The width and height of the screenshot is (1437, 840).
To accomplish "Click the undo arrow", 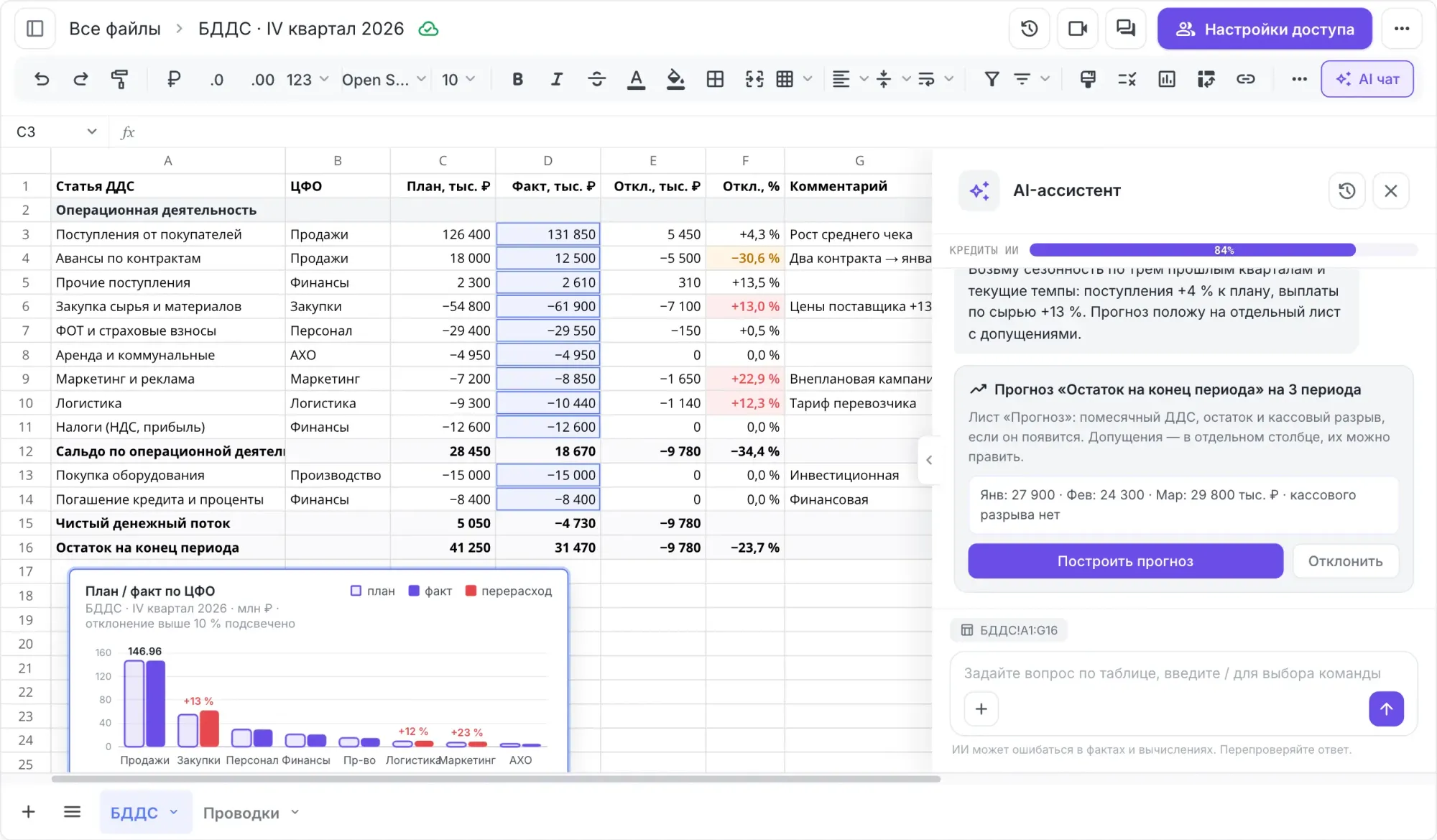I will click(x=42, y=79).
